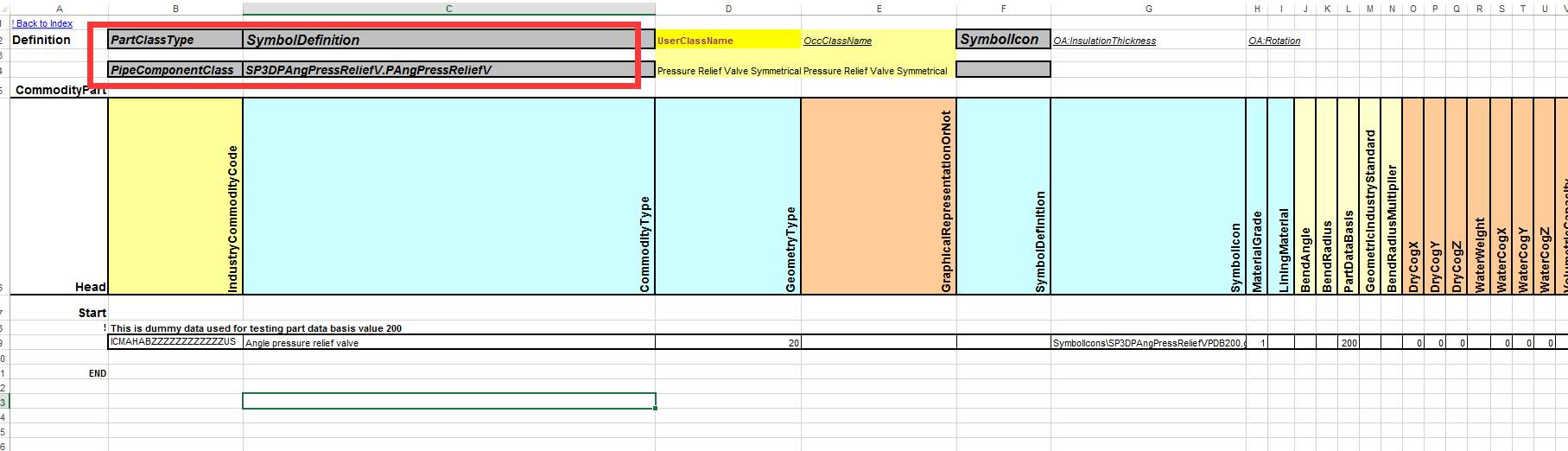Screen dimensions: 1568x451
Task: Select the BendRadius header cell
Action: pos(1326,196)
